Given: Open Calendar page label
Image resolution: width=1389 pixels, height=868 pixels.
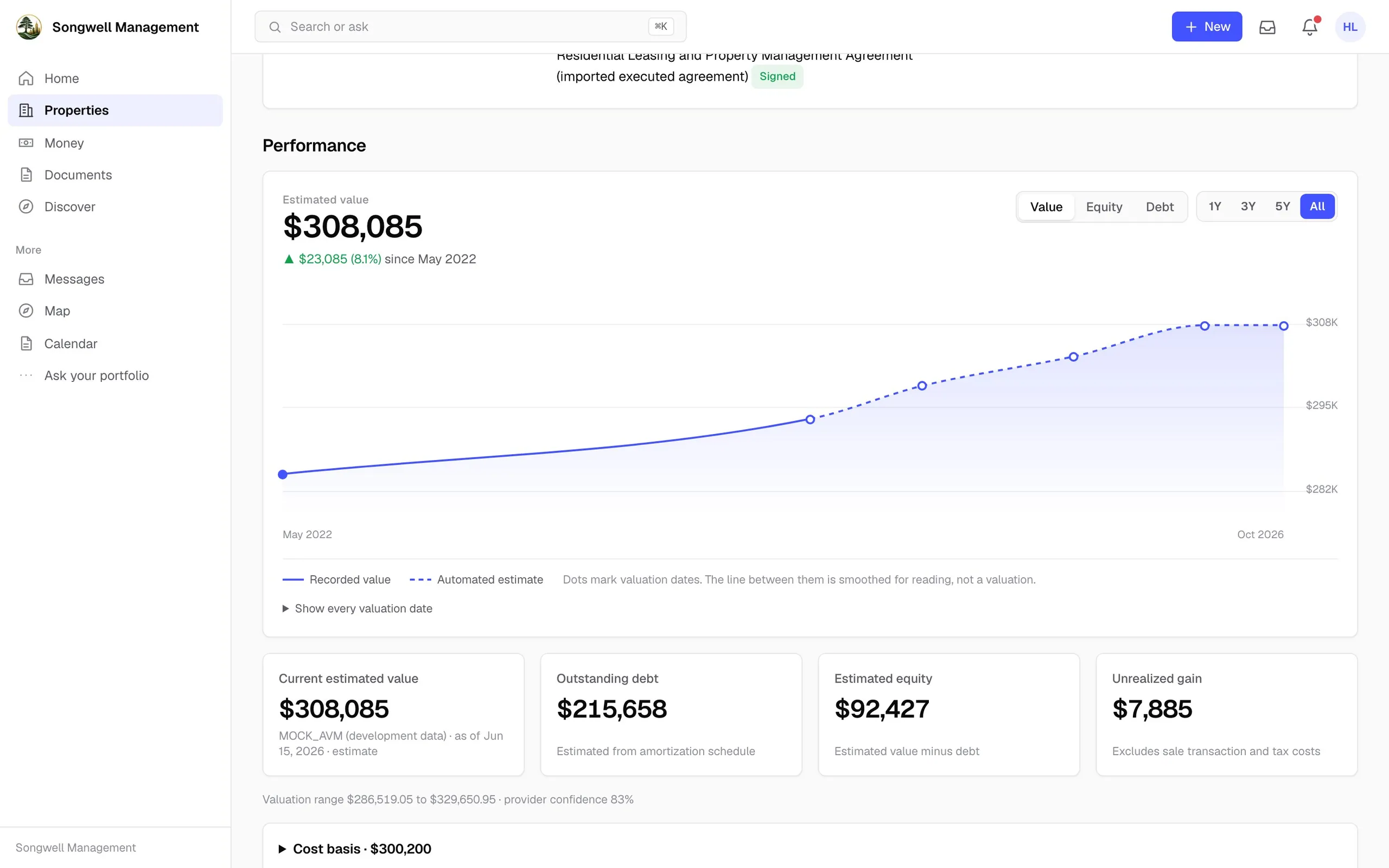Looking at the screenshot, I should [x=71, y=344].
